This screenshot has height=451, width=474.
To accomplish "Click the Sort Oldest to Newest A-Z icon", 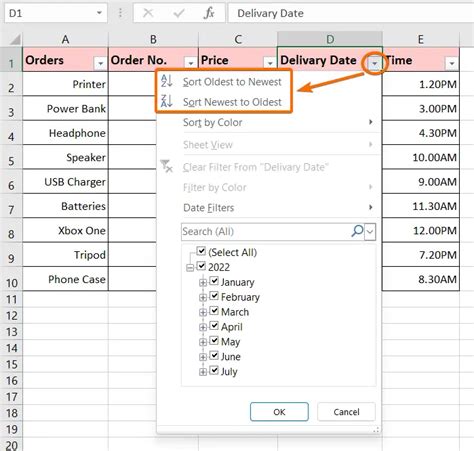I will coord(166,81).
